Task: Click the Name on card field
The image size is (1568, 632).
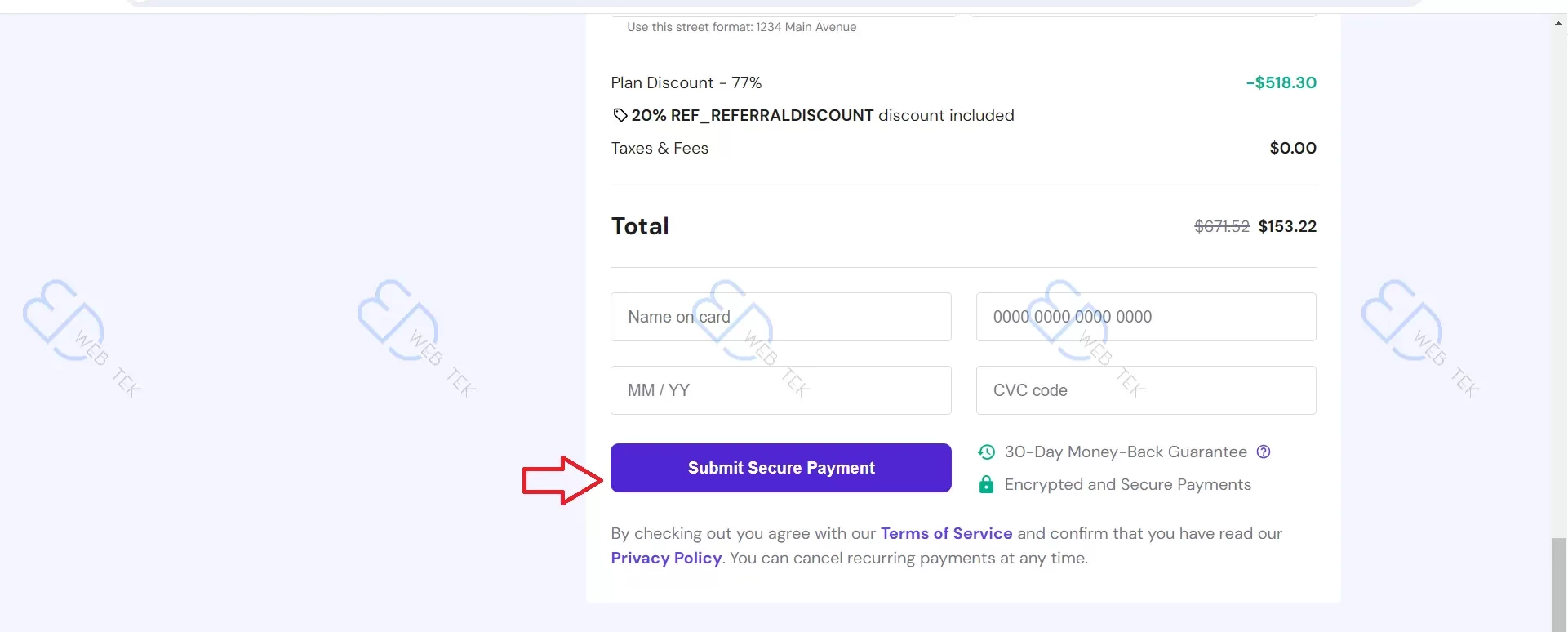Action: [x=781, y=317]
